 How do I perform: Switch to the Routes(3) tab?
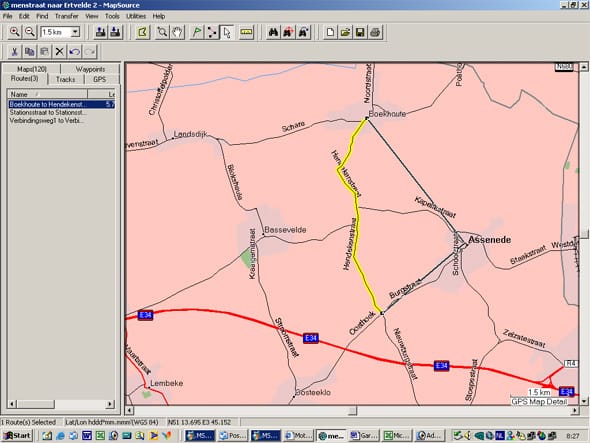(x=24, y=79)
